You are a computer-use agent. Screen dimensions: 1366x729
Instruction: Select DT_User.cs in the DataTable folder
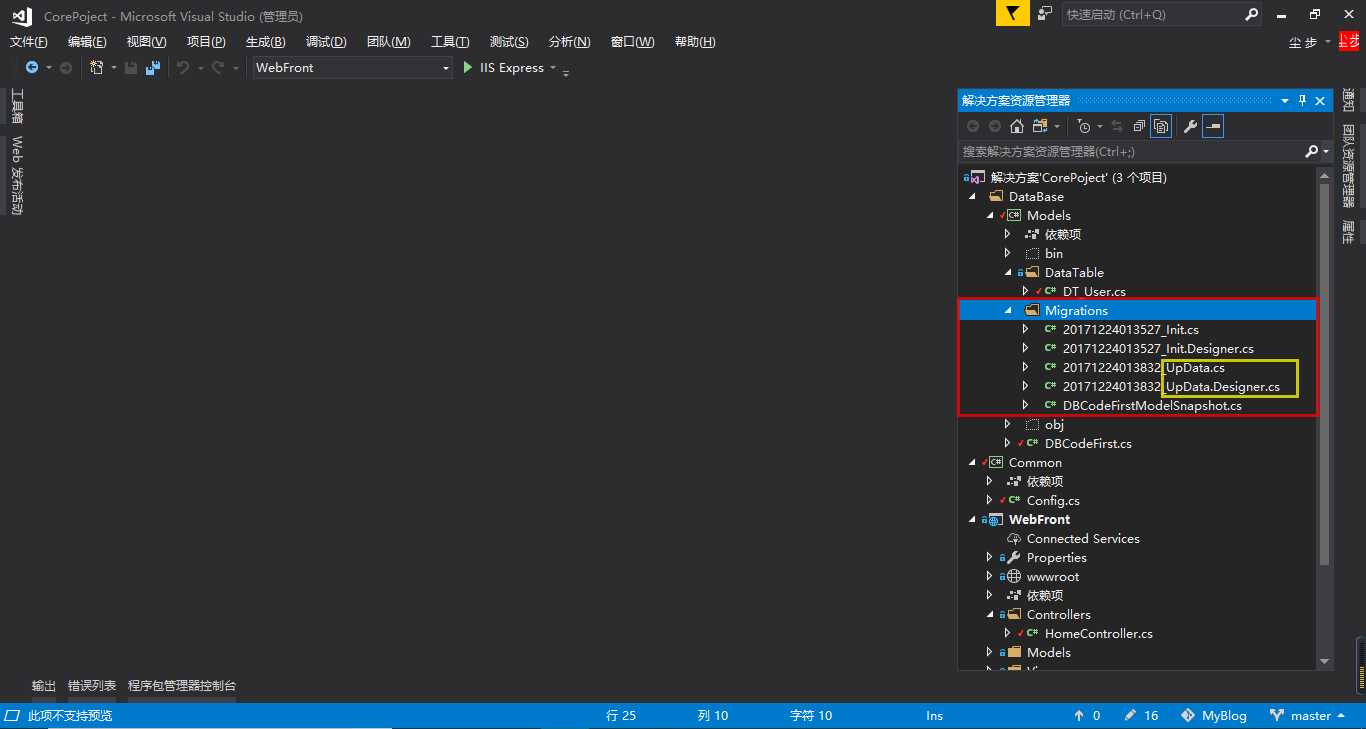point(1094,292)
